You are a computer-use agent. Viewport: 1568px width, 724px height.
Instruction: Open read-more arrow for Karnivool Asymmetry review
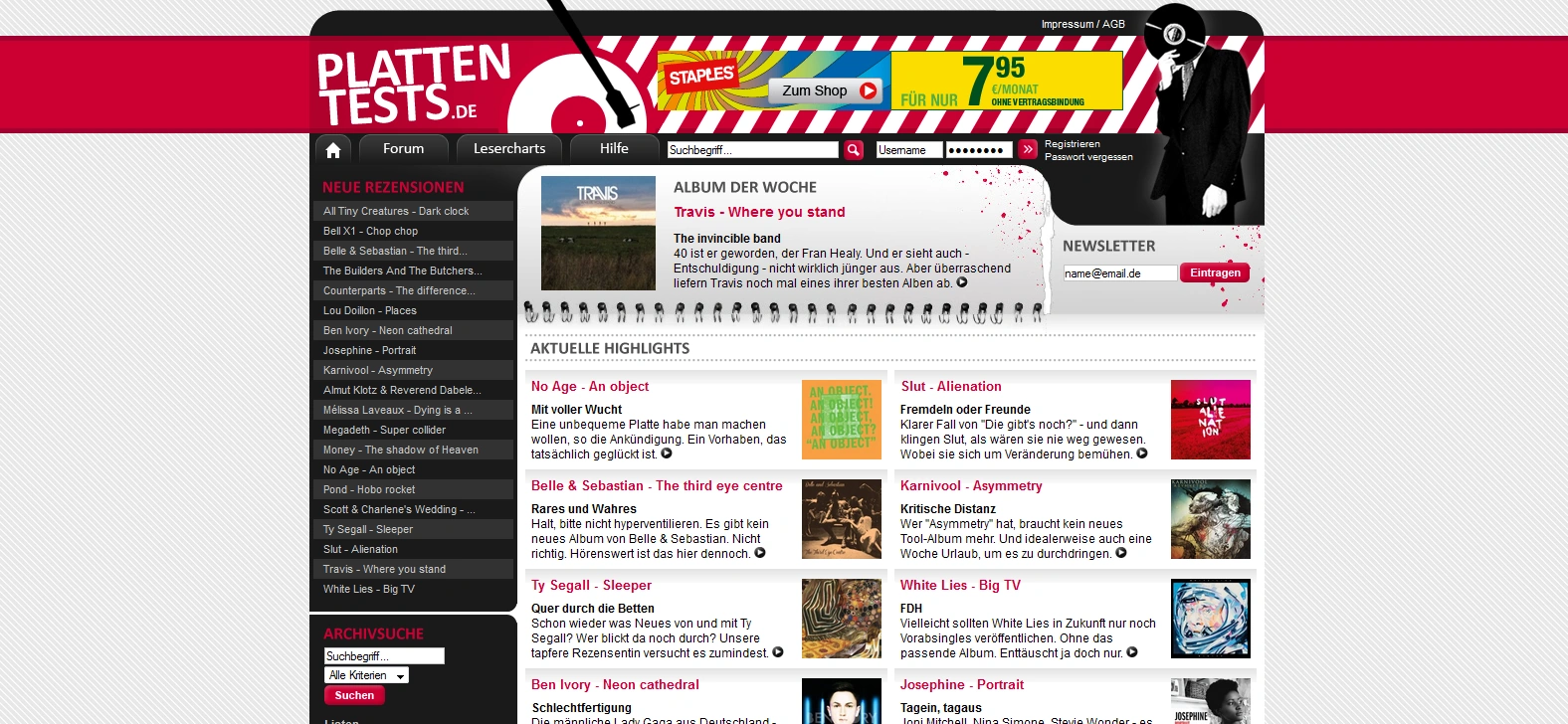(1121, 553)
